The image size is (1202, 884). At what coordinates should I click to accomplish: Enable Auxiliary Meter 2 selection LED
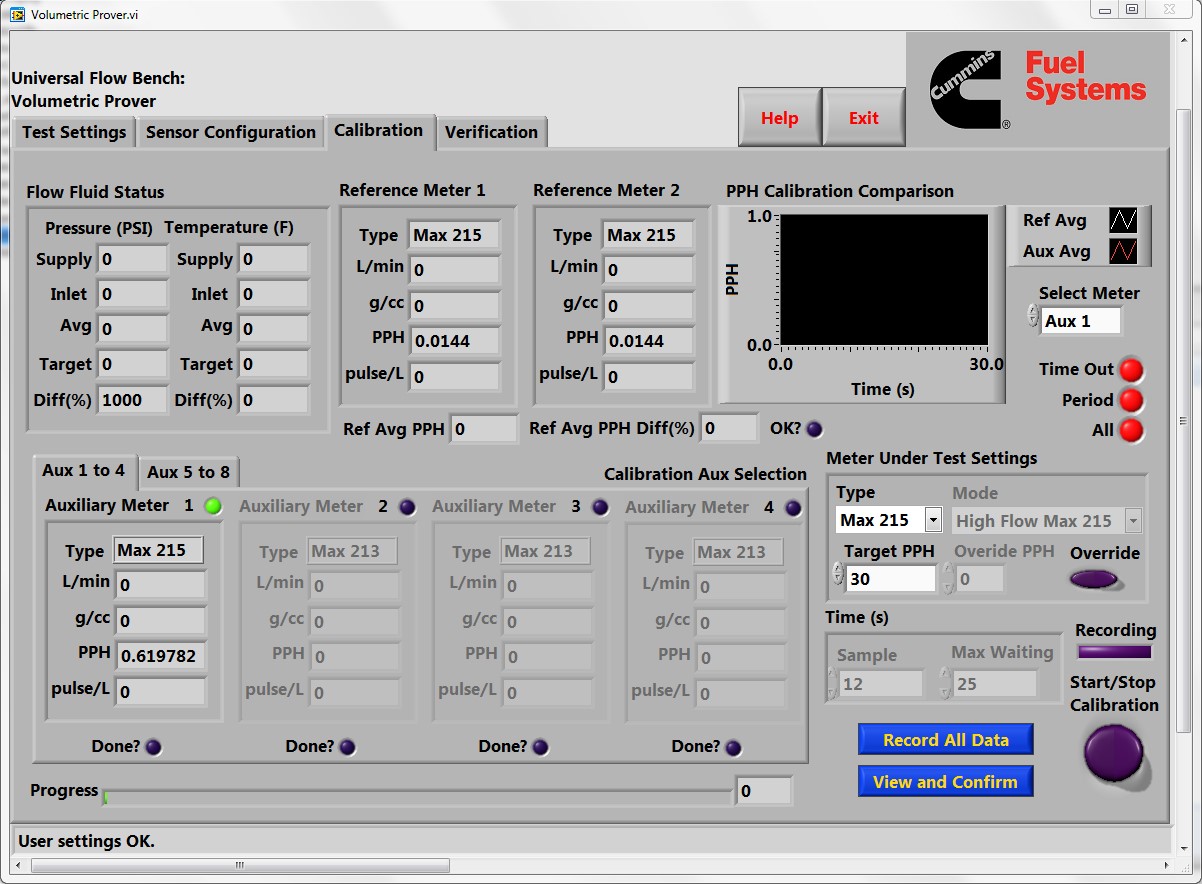(407, 507)
